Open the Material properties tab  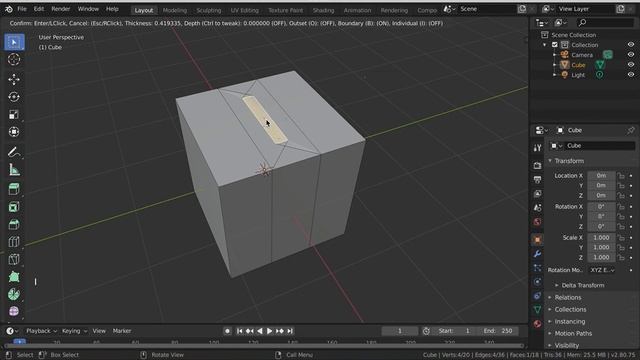[x=537, y=324]
